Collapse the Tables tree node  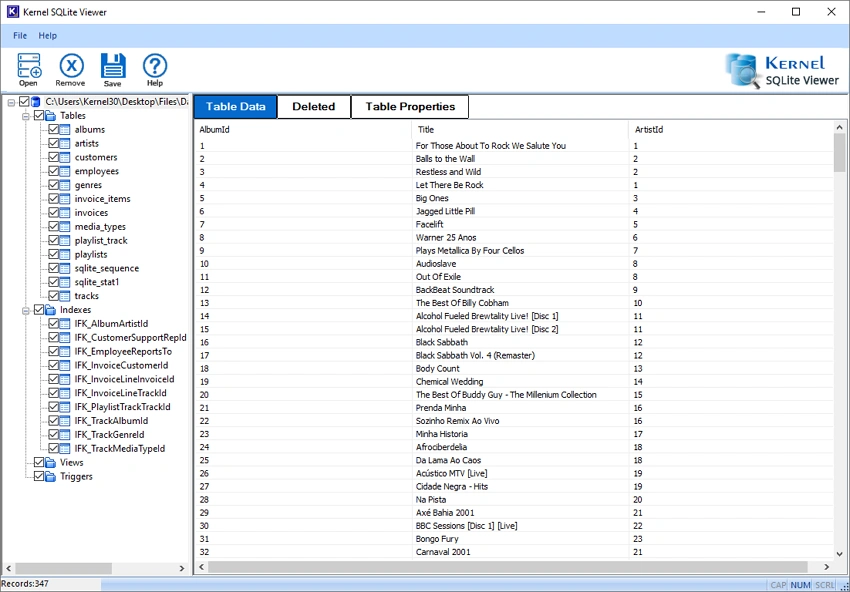(25, 115)
